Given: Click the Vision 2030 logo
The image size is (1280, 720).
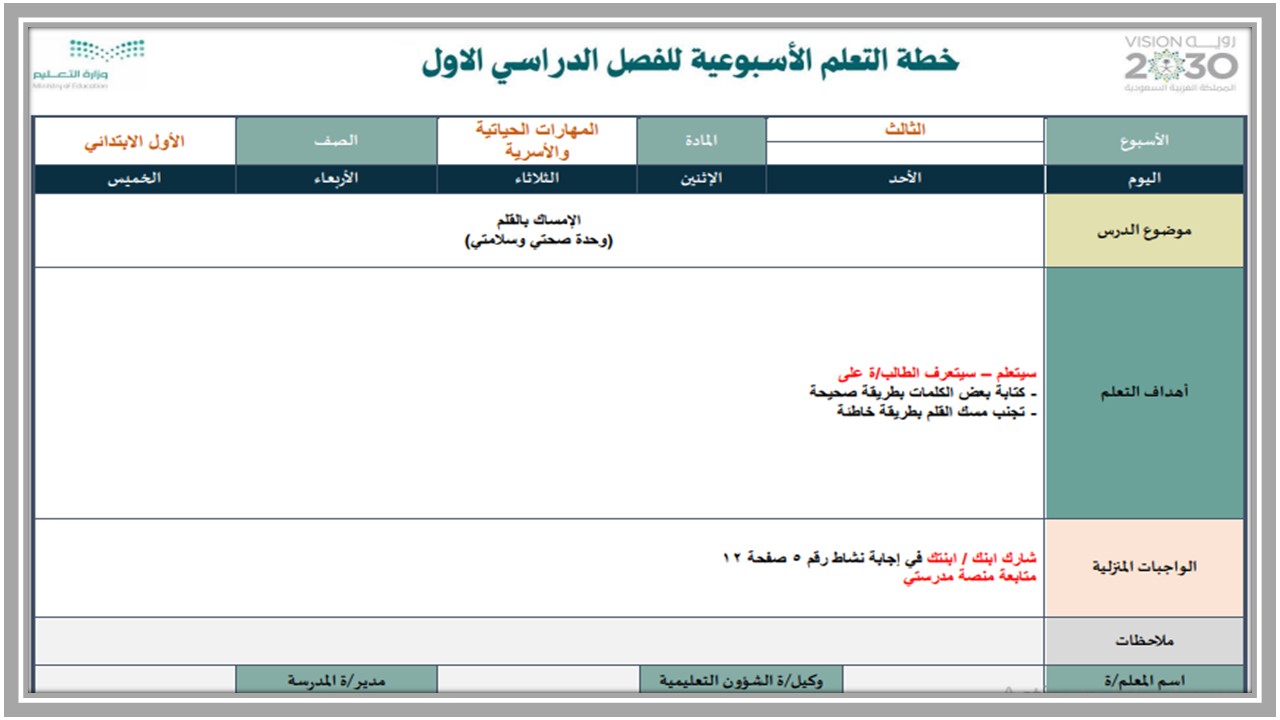Looking at the screenshot, I should click(1181, 64).
